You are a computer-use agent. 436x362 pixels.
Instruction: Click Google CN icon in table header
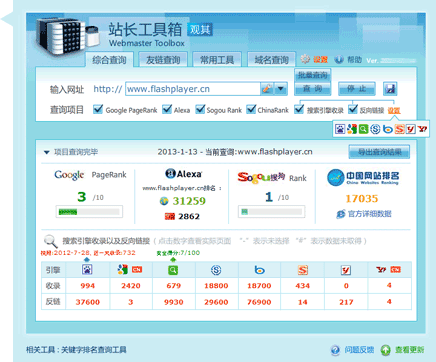130,269
